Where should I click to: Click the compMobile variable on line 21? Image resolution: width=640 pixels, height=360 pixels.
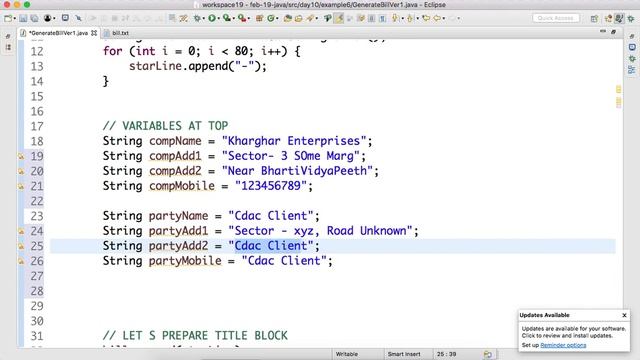click(x=182, y=186)
